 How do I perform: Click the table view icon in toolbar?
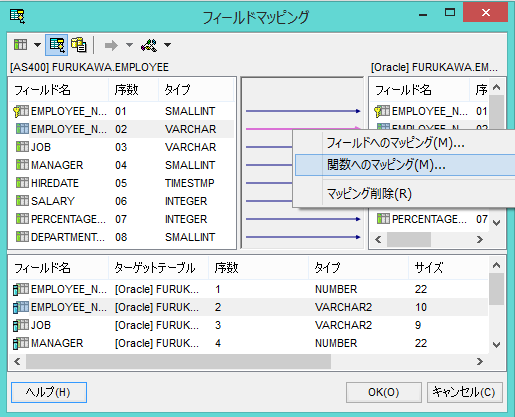[20, 45]
